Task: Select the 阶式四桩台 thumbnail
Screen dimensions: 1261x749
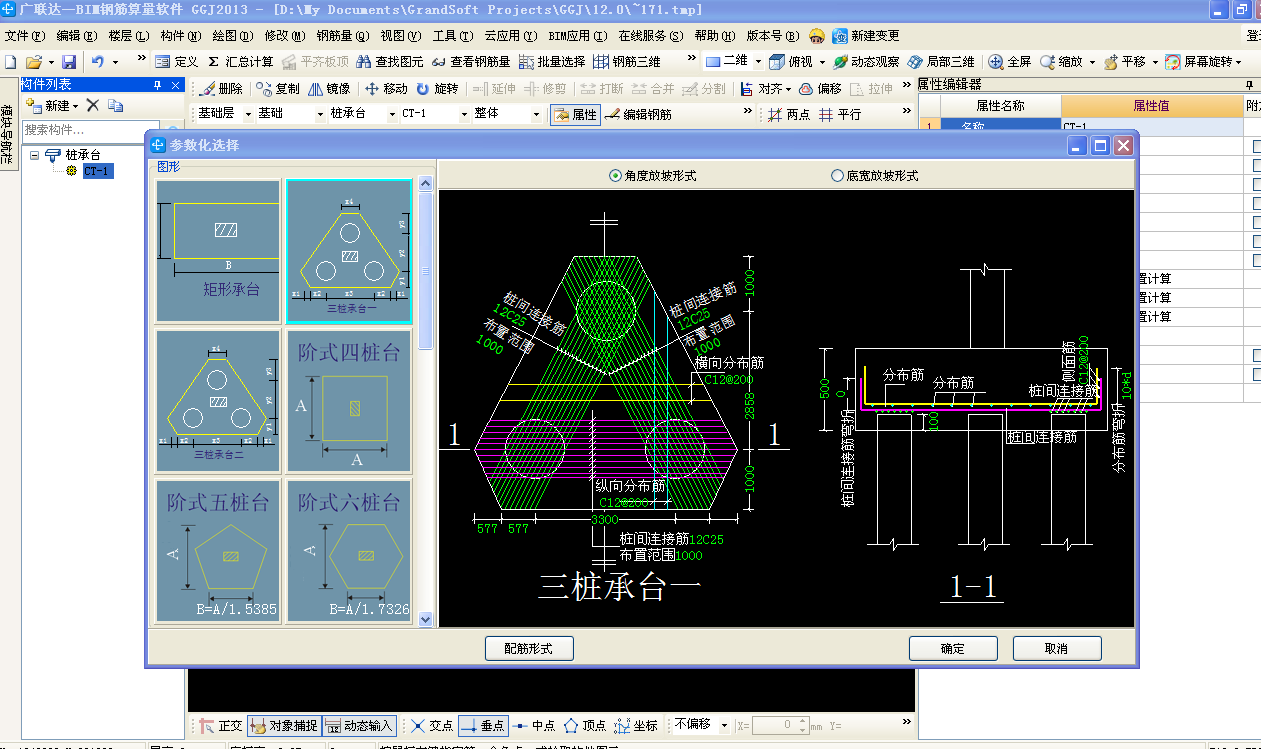Action: click(x=349, y=401)
